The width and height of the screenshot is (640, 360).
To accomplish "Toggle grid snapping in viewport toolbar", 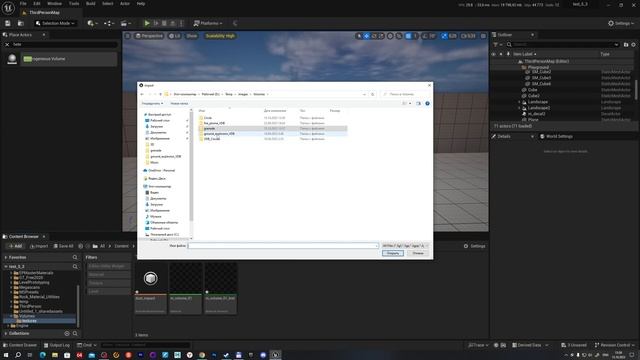I will (408, 36).
